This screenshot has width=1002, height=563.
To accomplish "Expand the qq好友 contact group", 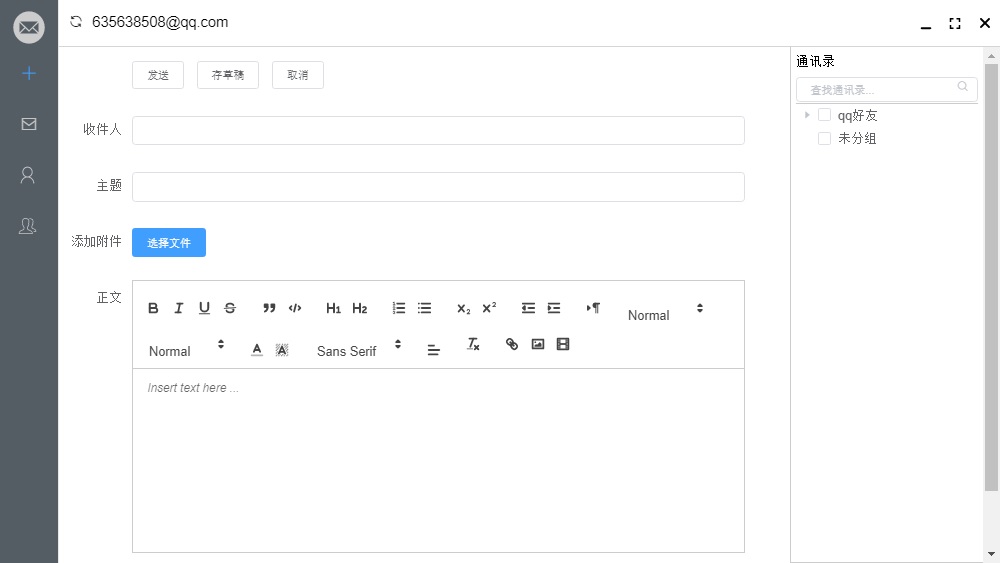I will (x=807, y=115).
